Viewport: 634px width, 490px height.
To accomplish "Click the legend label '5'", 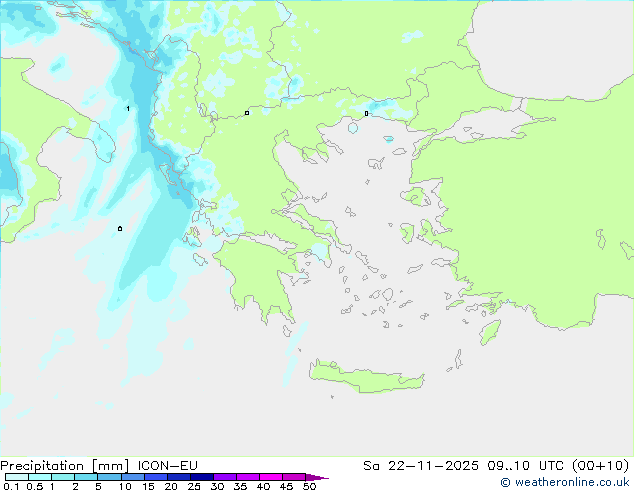I will [98, 486].
